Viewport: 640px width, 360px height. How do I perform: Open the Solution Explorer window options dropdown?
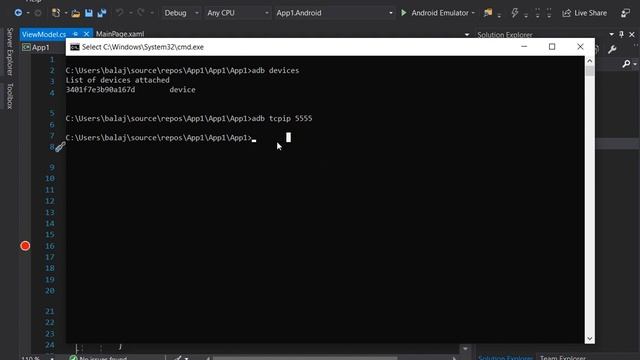click(x=611, y=34)
